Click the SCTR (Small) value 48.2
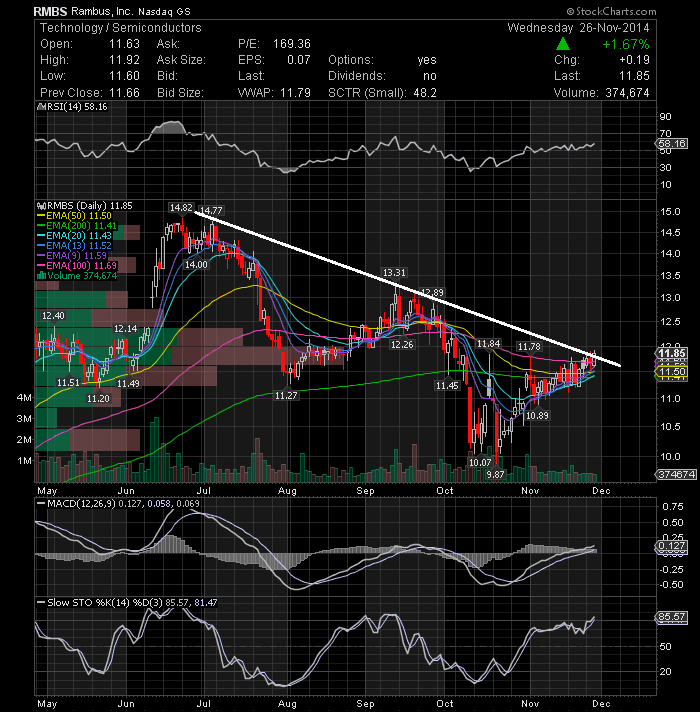Image resolution: width=700 pixels, height=712 pixels. pos(424,93)
